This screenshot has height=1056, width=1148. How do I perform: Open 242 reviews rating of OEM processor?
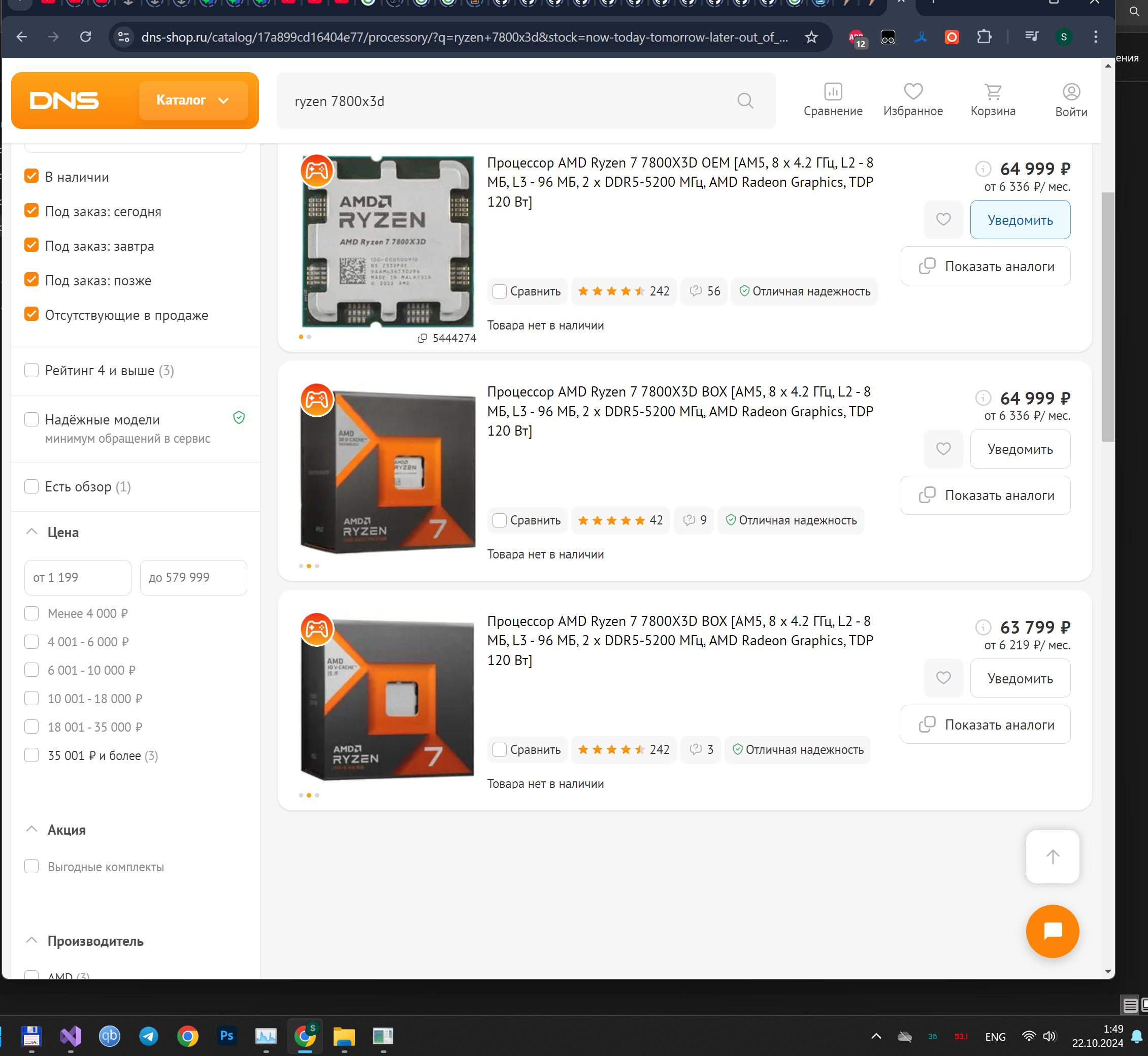623,291
